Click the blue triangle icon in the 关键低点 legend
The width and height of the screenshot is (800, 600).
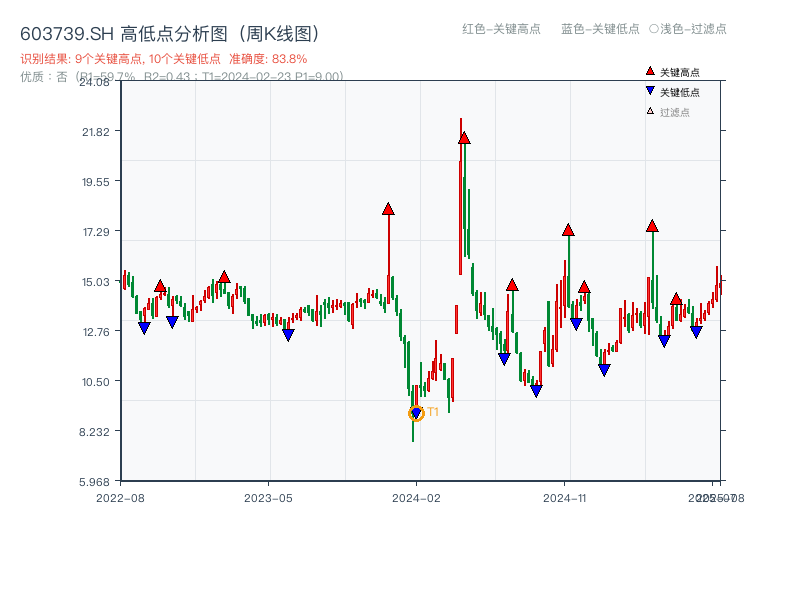tap(650, 91)
